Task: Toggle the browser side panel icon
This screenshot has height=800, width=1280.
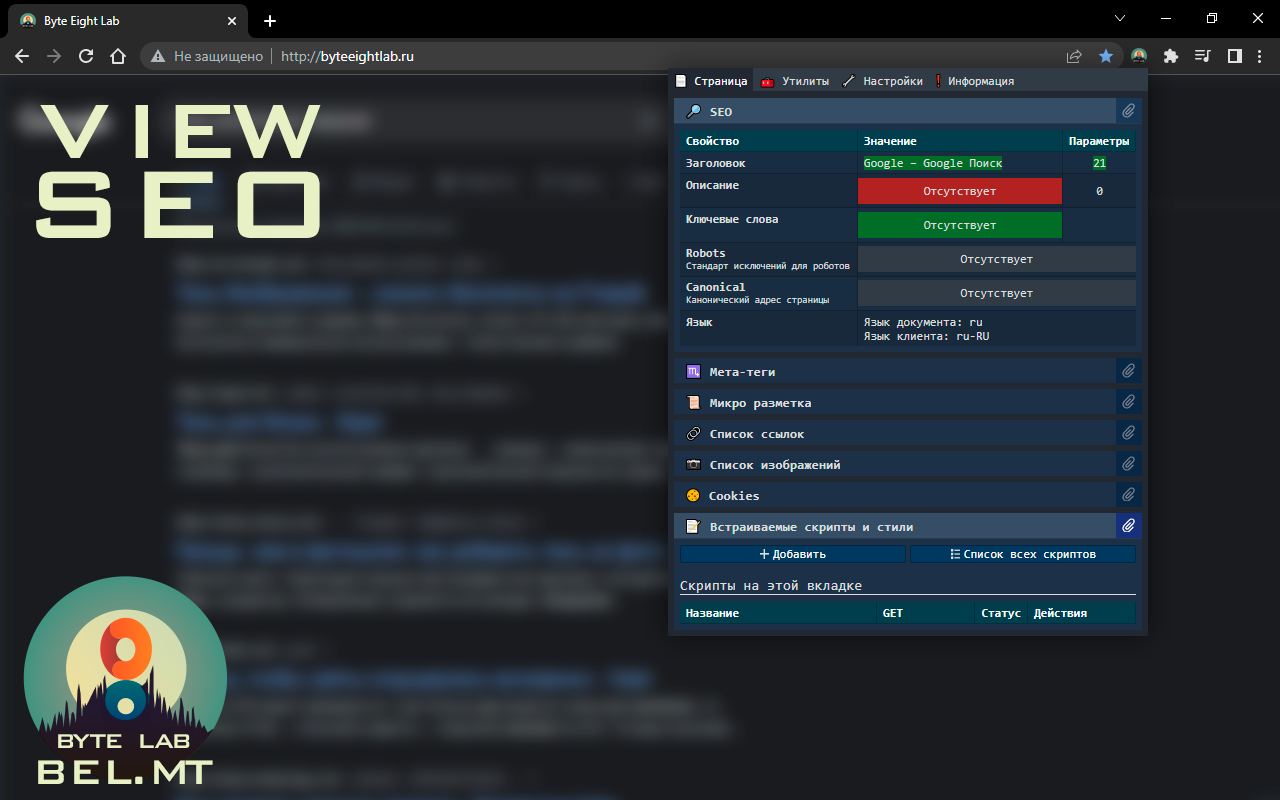Action: point(1235,56)
